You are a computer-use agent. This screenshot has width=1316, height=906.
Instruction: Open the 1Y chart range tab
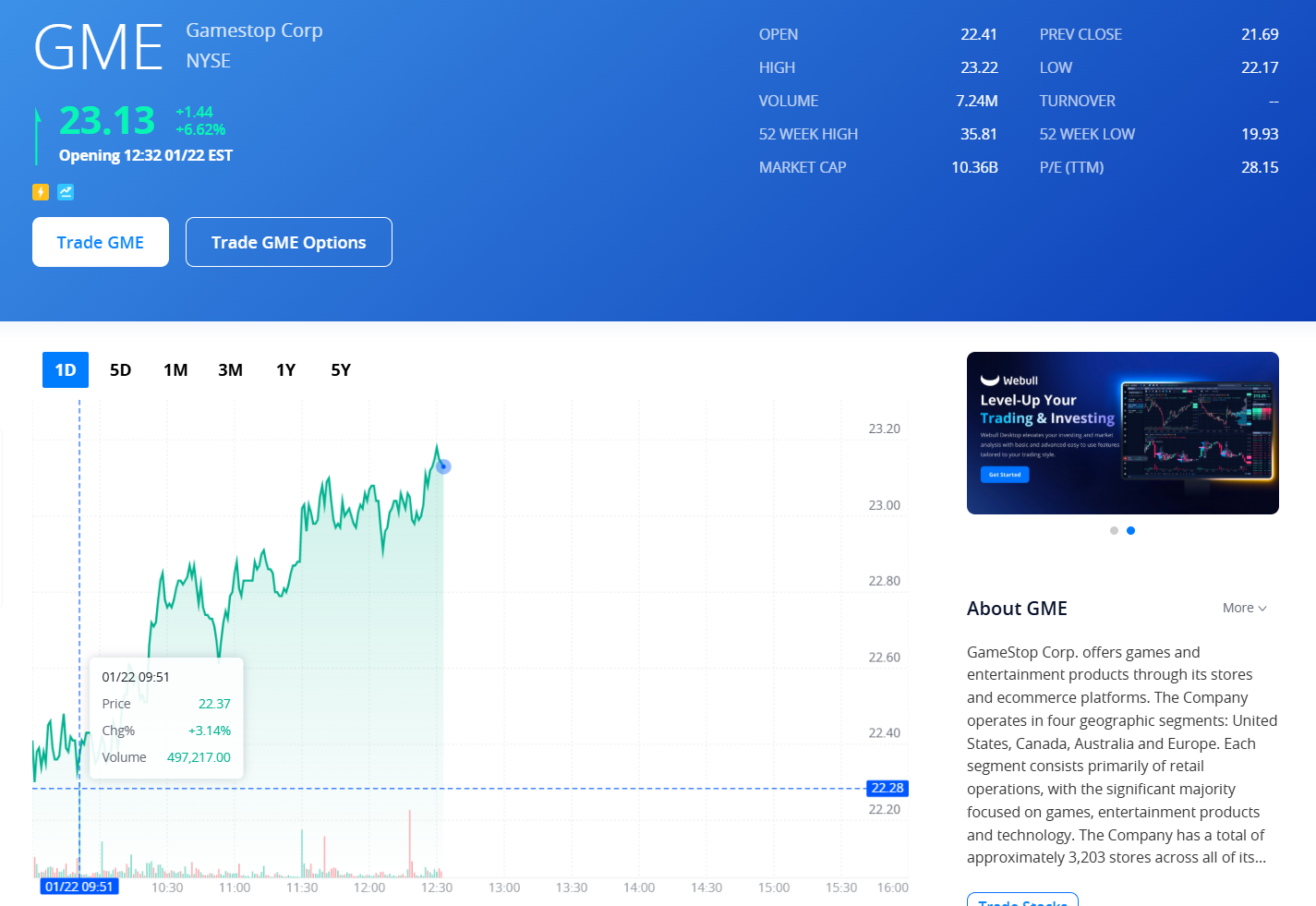click(286, 370)
